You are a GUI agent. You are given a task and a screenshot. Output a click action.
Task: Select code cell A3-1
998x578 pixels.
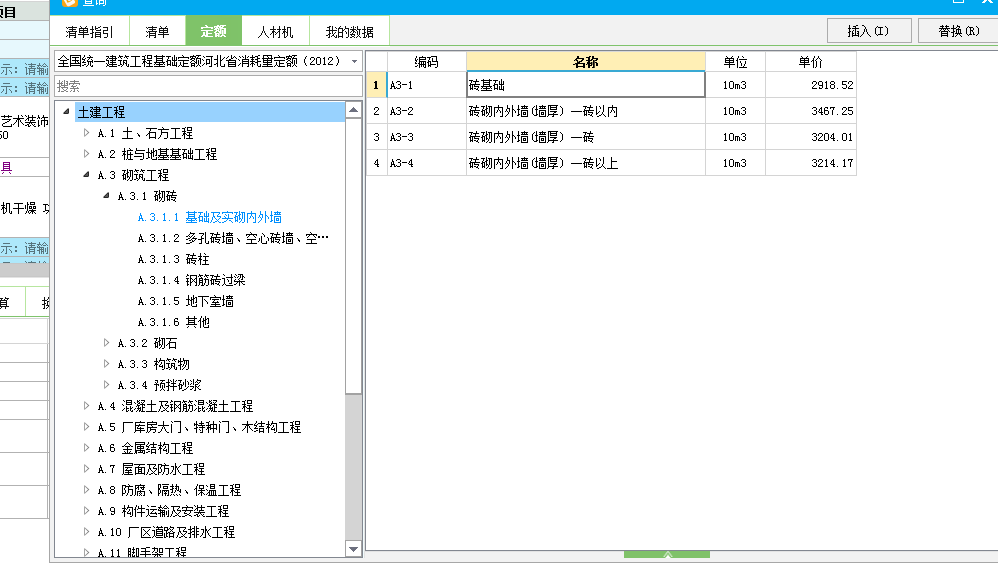(x=426, y=85)
